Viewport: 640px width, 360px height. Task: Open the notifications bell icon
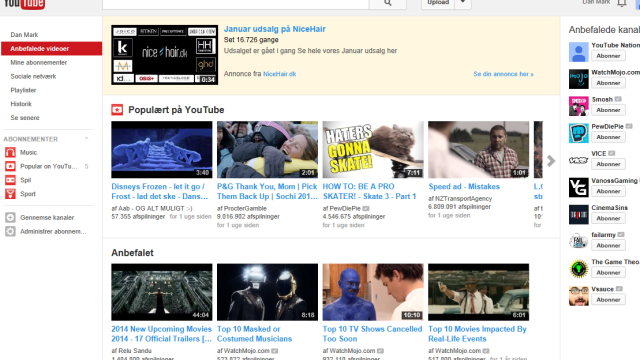[x=622, y=3]
